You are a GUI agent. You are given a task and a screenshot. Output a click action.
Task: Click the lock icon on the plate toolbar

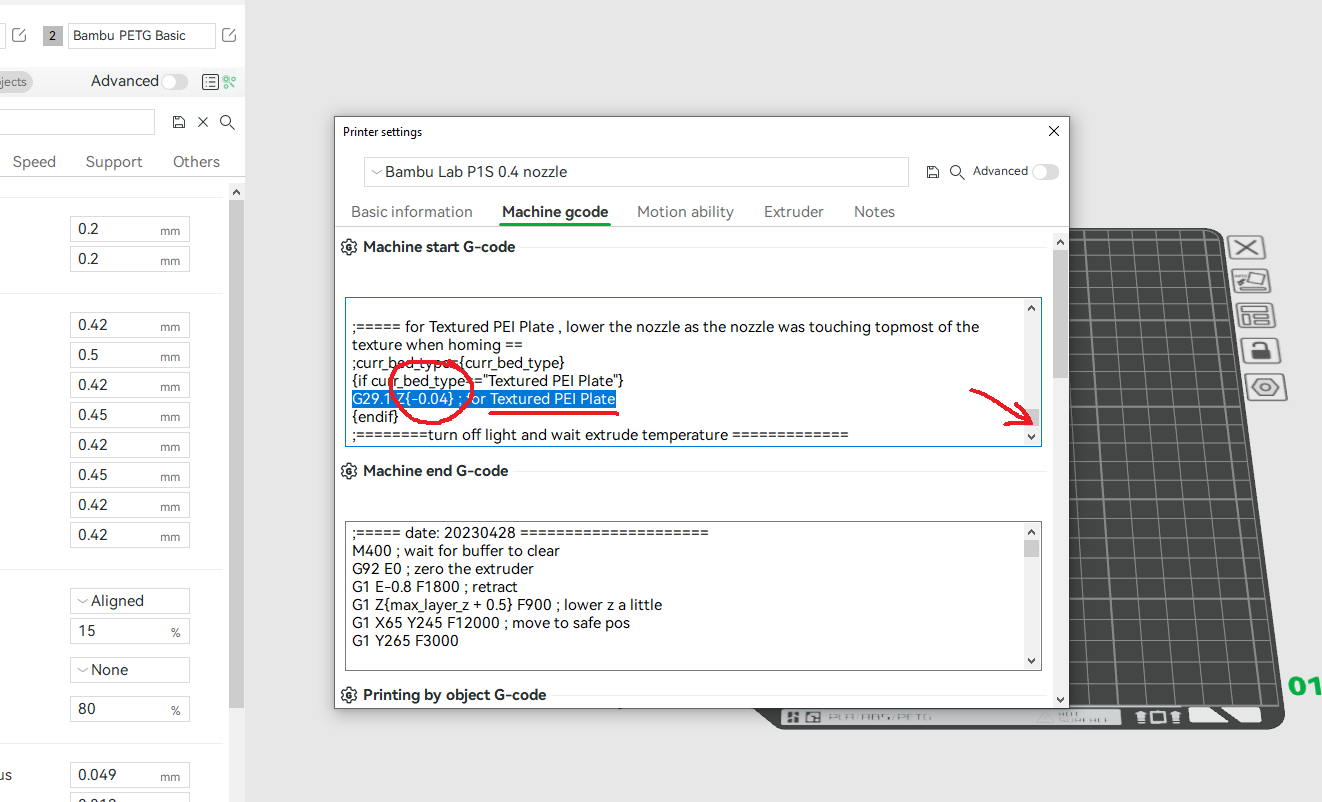click(x=1260, y=351)
